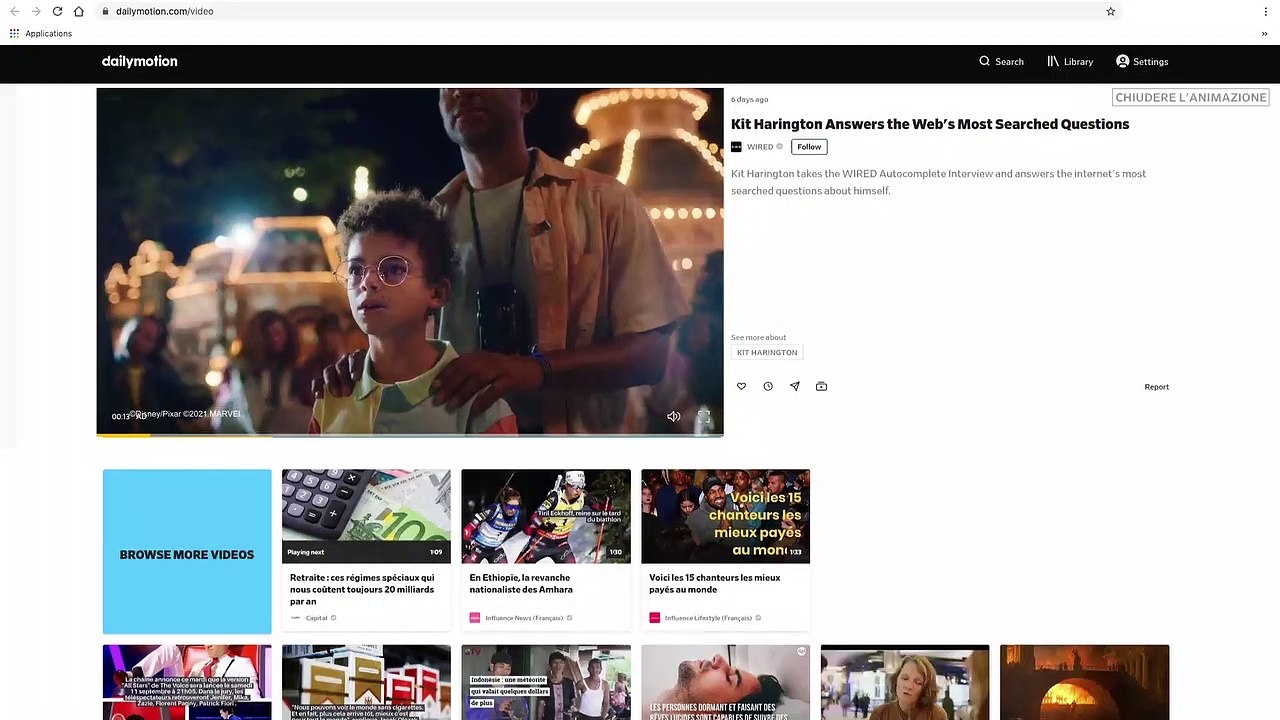Click the Browse More Videos tile
Viewport: 1280px width, 720px height.
tap(187, 551)
